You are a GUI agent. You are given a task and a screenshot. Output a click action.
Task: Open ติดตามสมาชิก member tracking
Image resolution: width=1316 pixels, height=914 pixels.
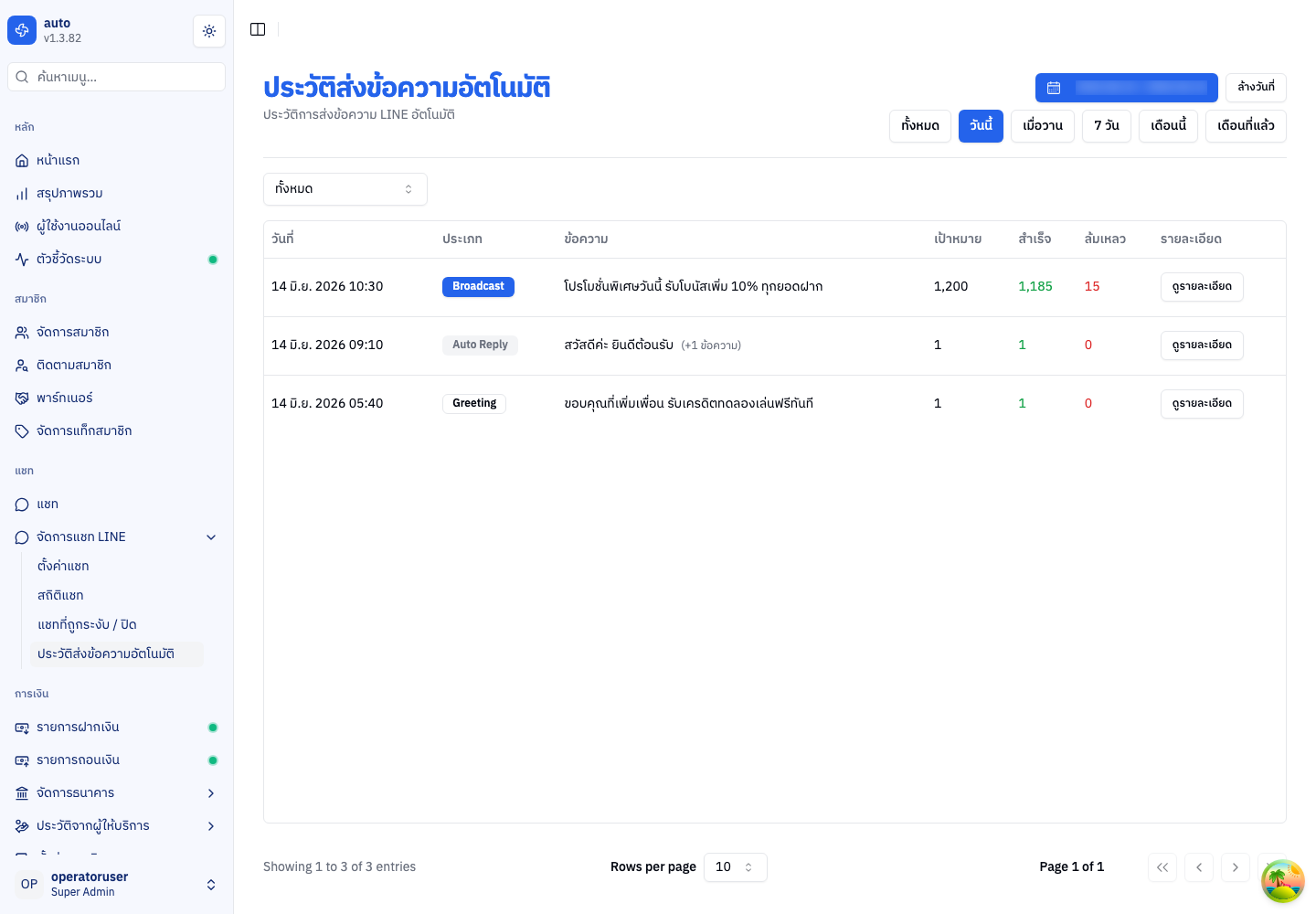click(x=117, y=365)
